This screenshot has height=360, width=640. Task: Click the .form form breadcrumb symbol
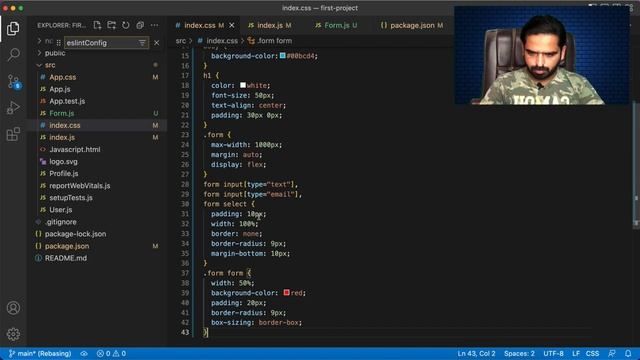(x=274, y=41)
